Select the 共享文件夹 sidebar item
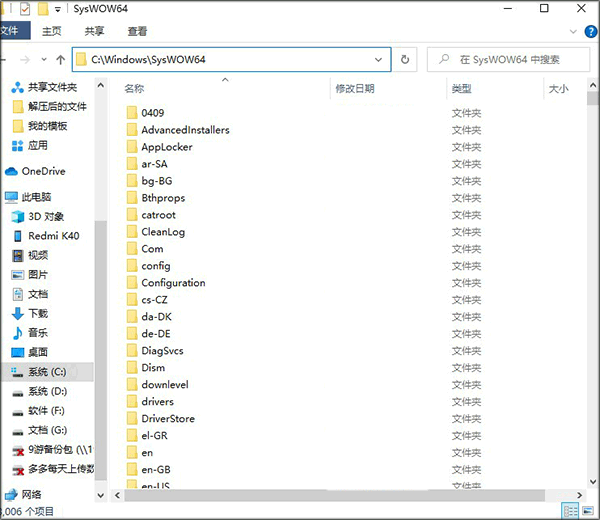The image size is (600, 520). click(x=44, y=88)
